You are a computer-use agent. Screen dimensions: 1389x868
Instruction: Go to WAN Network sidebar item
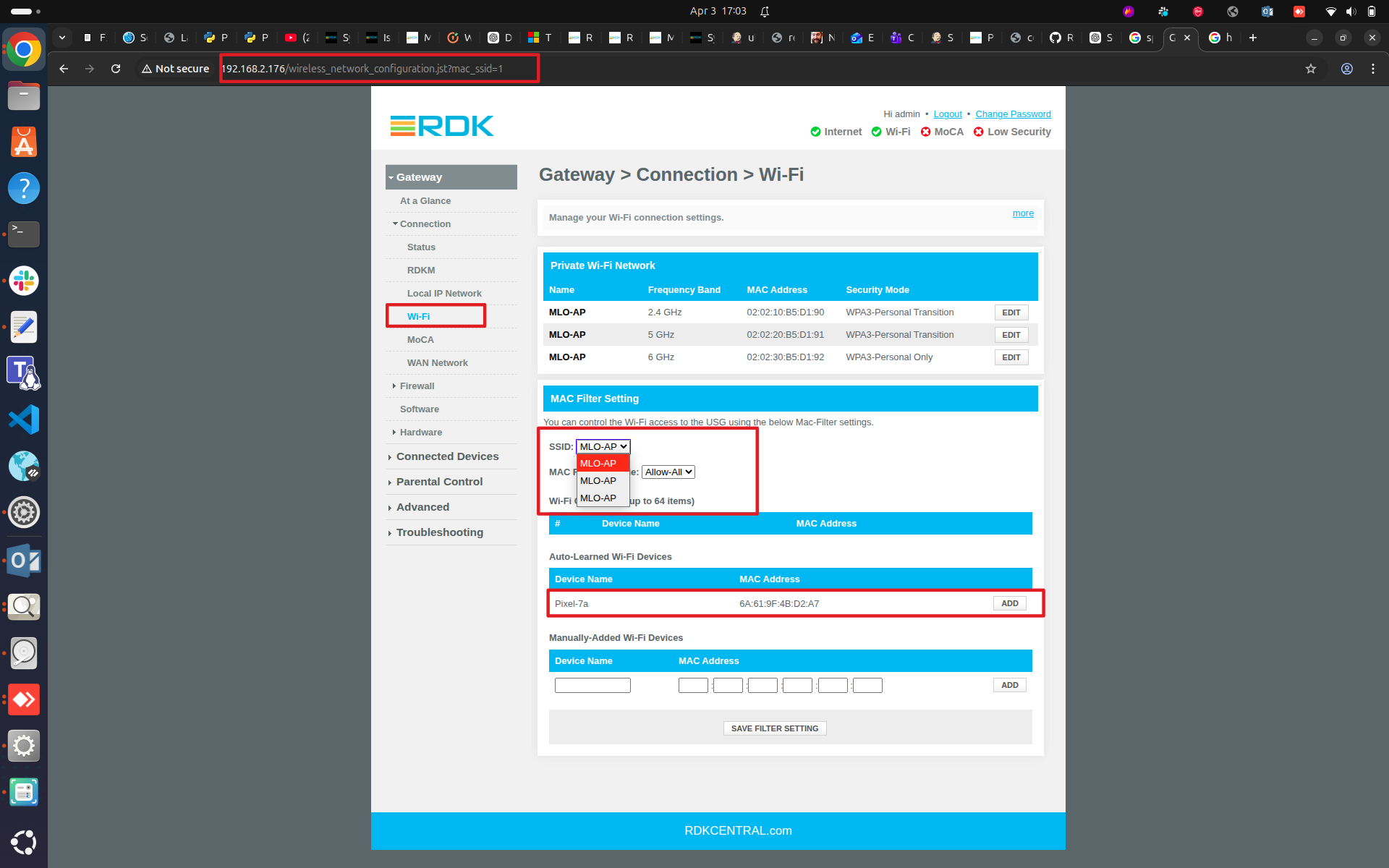pyautogui.click(x=437, y=363)
